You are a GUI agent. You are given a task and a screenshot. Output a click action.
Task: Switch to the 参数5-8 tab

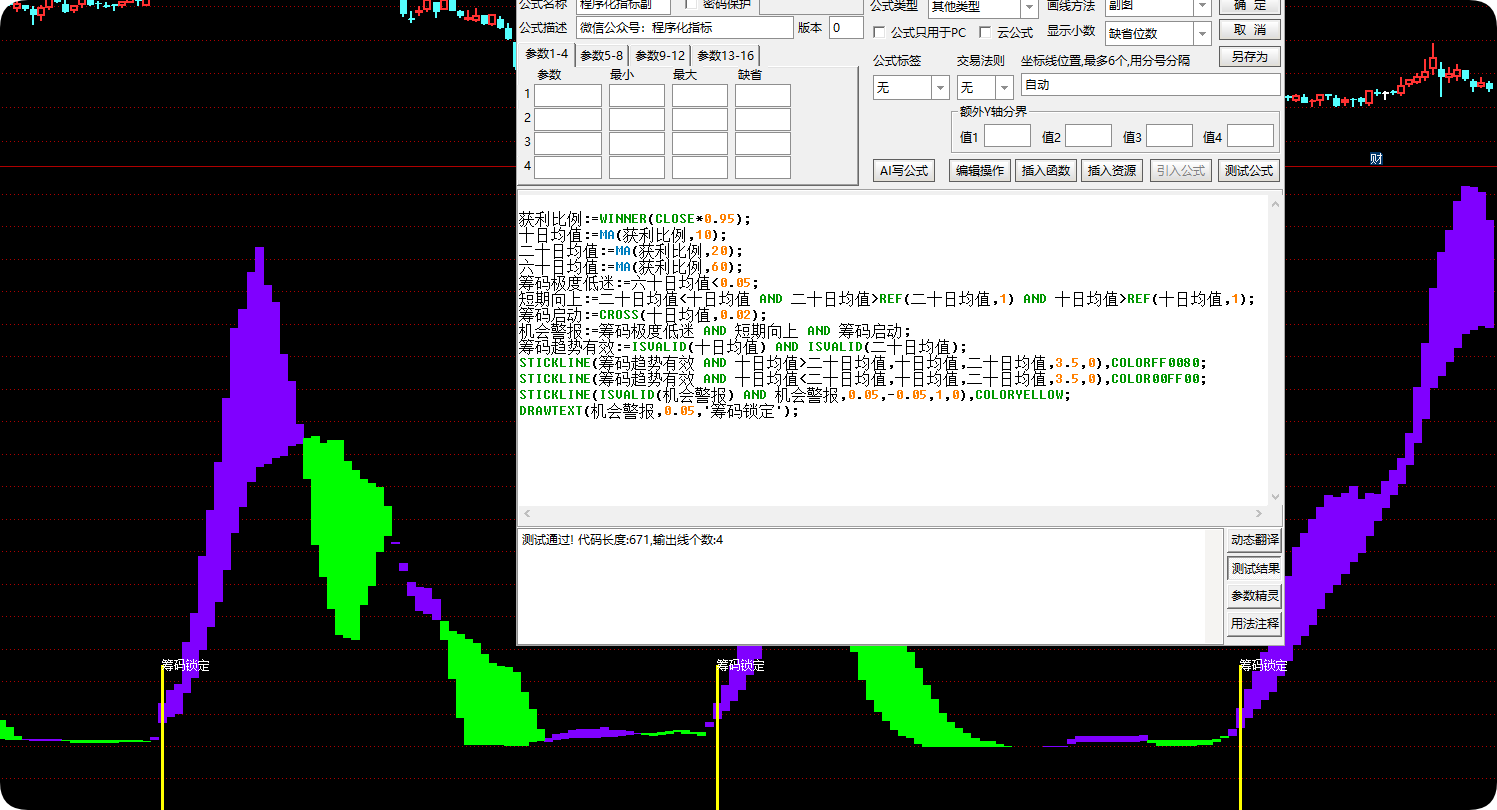(601, 56)
